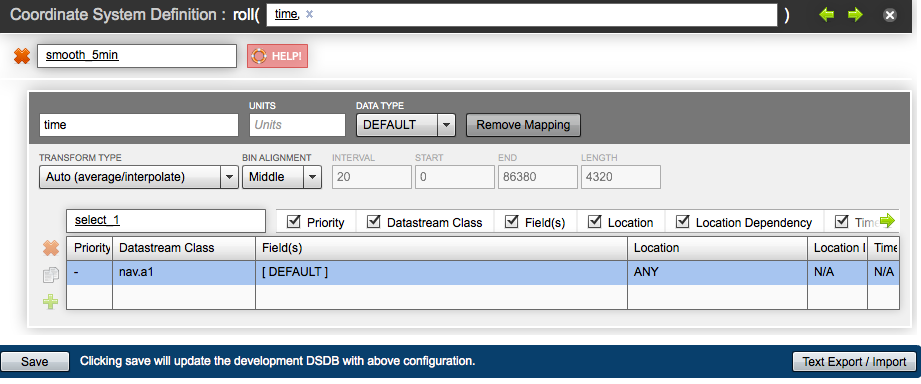The width and height of the screenshot is (921, 384).
Task: Click the Start field showing 0
Action: (455, 177)
